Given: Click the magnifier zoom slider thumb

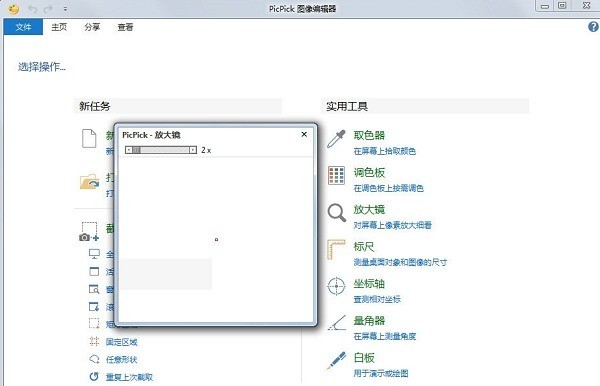Looking at the screenshot, I should coord(136,150).
